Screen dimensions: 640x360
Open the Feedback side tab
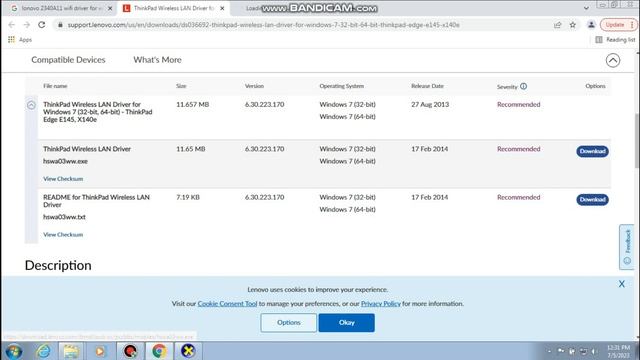(627, 247)
